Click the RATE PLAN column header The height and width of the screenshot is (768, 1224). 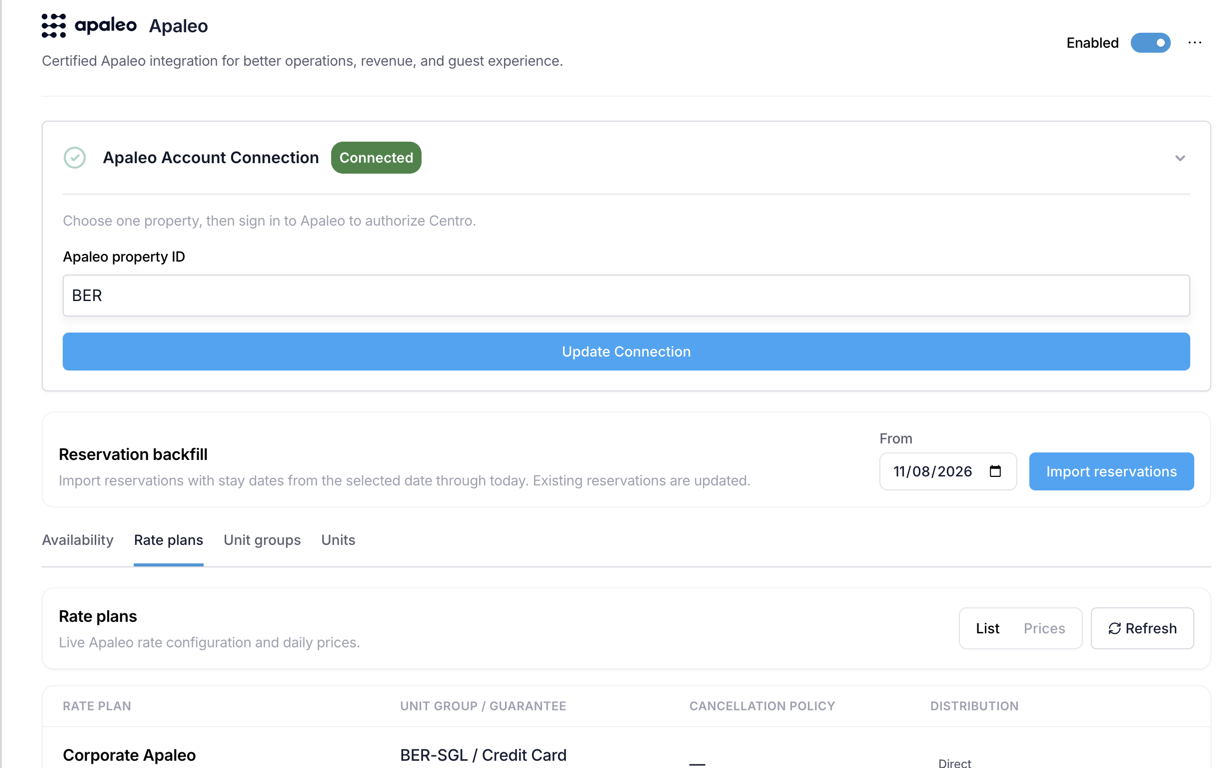[x=97, y=706]
